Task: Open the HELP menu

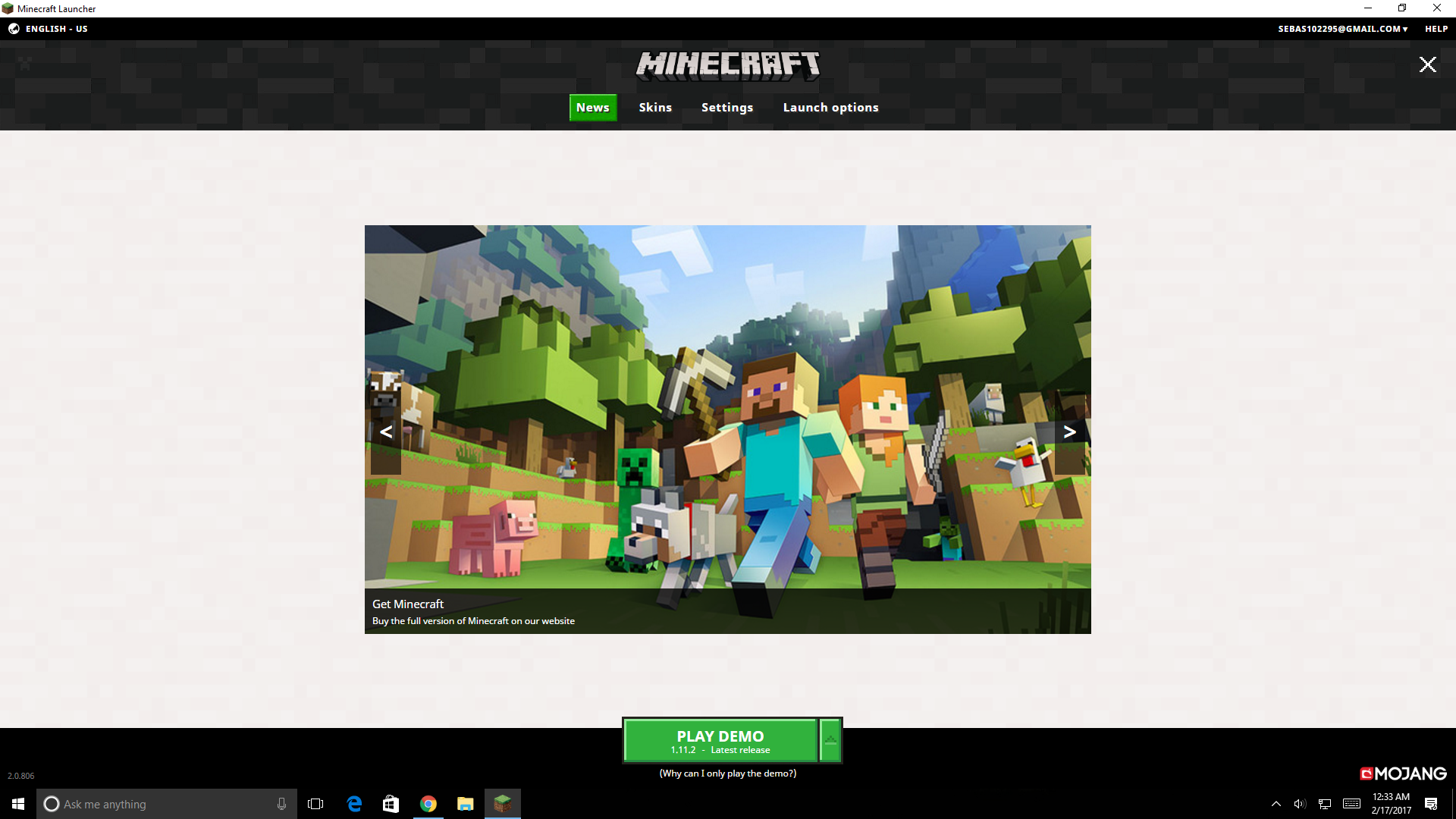Action: point(1436,29)
